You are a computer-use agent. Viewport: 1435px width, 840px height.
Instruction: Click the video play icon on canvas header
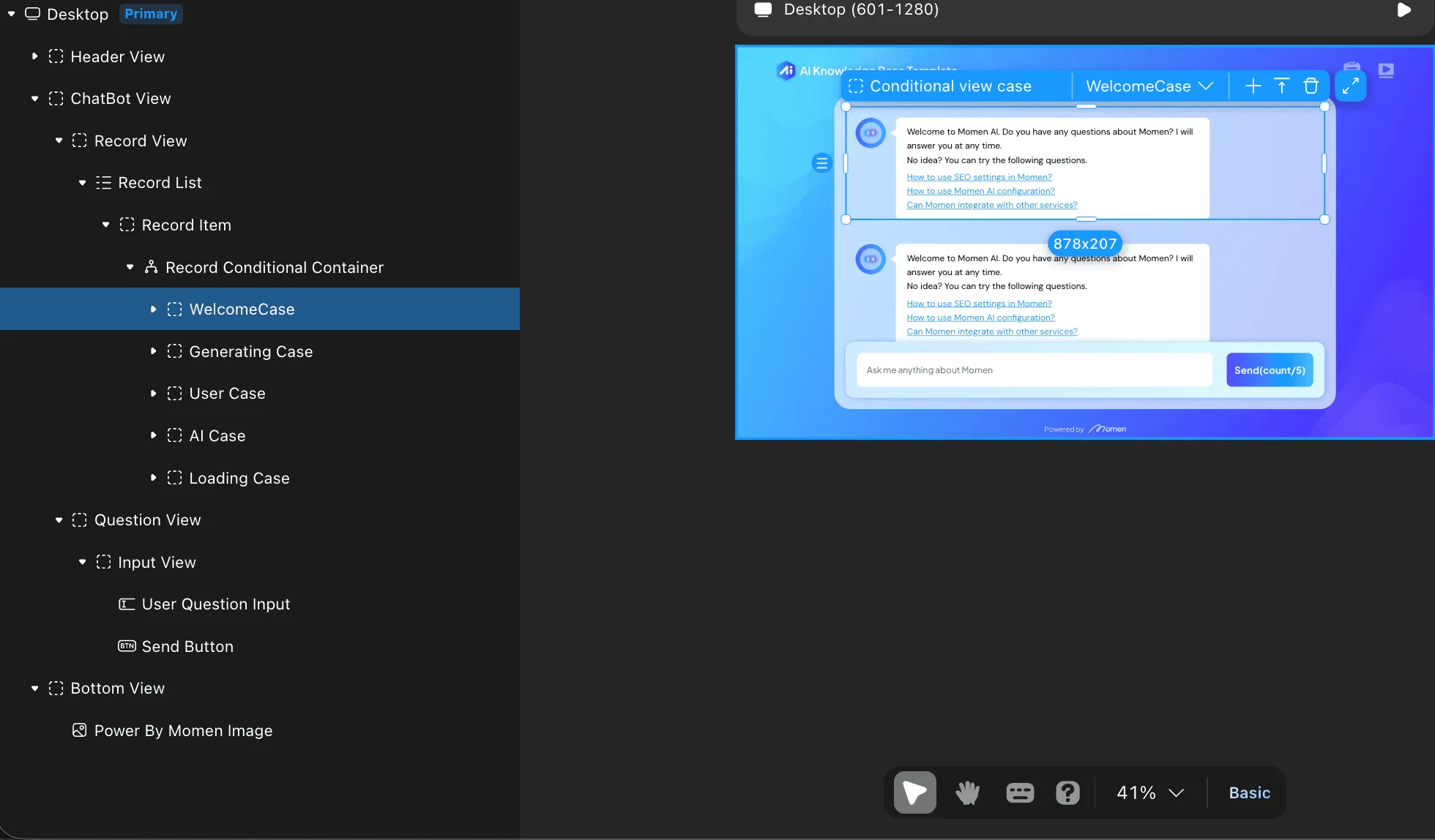(x=1386, y=70)
